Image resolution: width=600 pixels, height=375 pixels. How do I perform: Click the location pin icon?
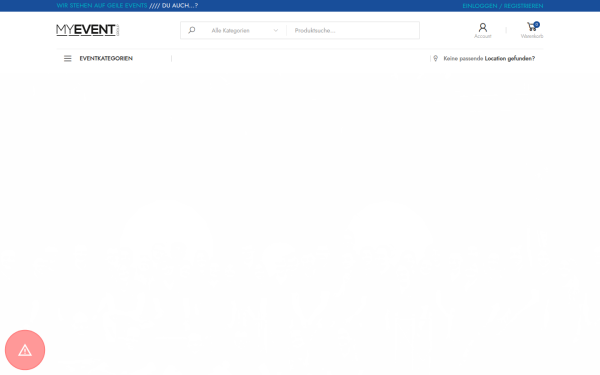click(x=435, y=59)
